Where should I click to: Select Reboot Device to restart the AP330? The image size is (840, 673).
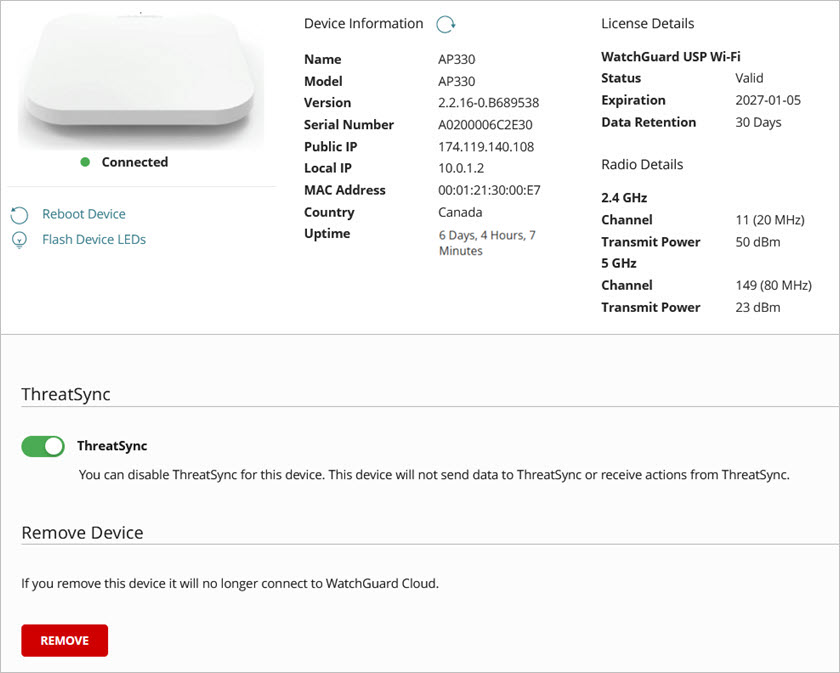tap(82, 213)
